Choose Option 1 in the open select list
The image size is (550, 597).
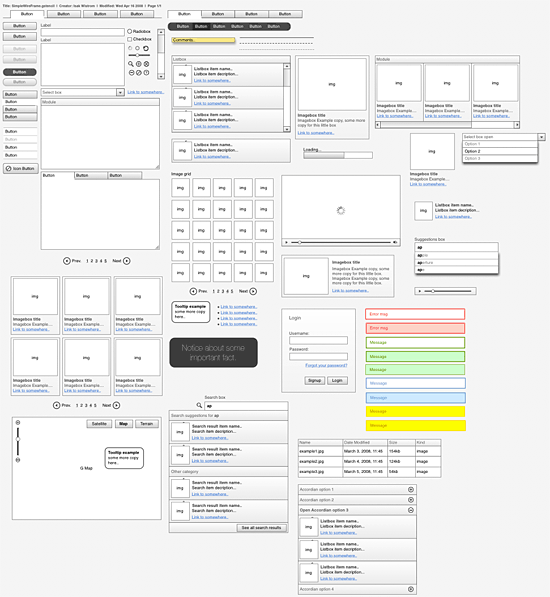point(500,144)
